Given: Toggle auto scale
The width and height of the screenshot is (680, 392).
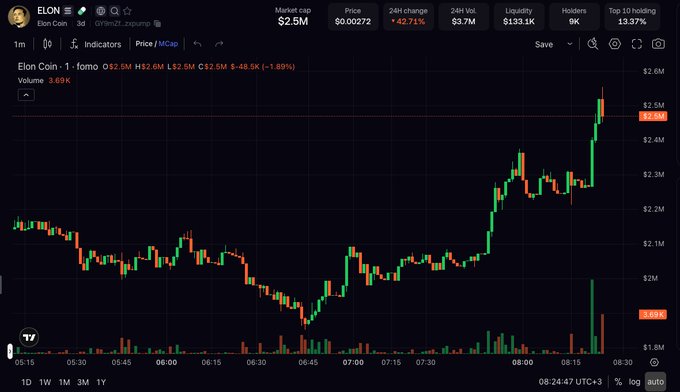Looking at the screenshot, I should coord(655,382).
